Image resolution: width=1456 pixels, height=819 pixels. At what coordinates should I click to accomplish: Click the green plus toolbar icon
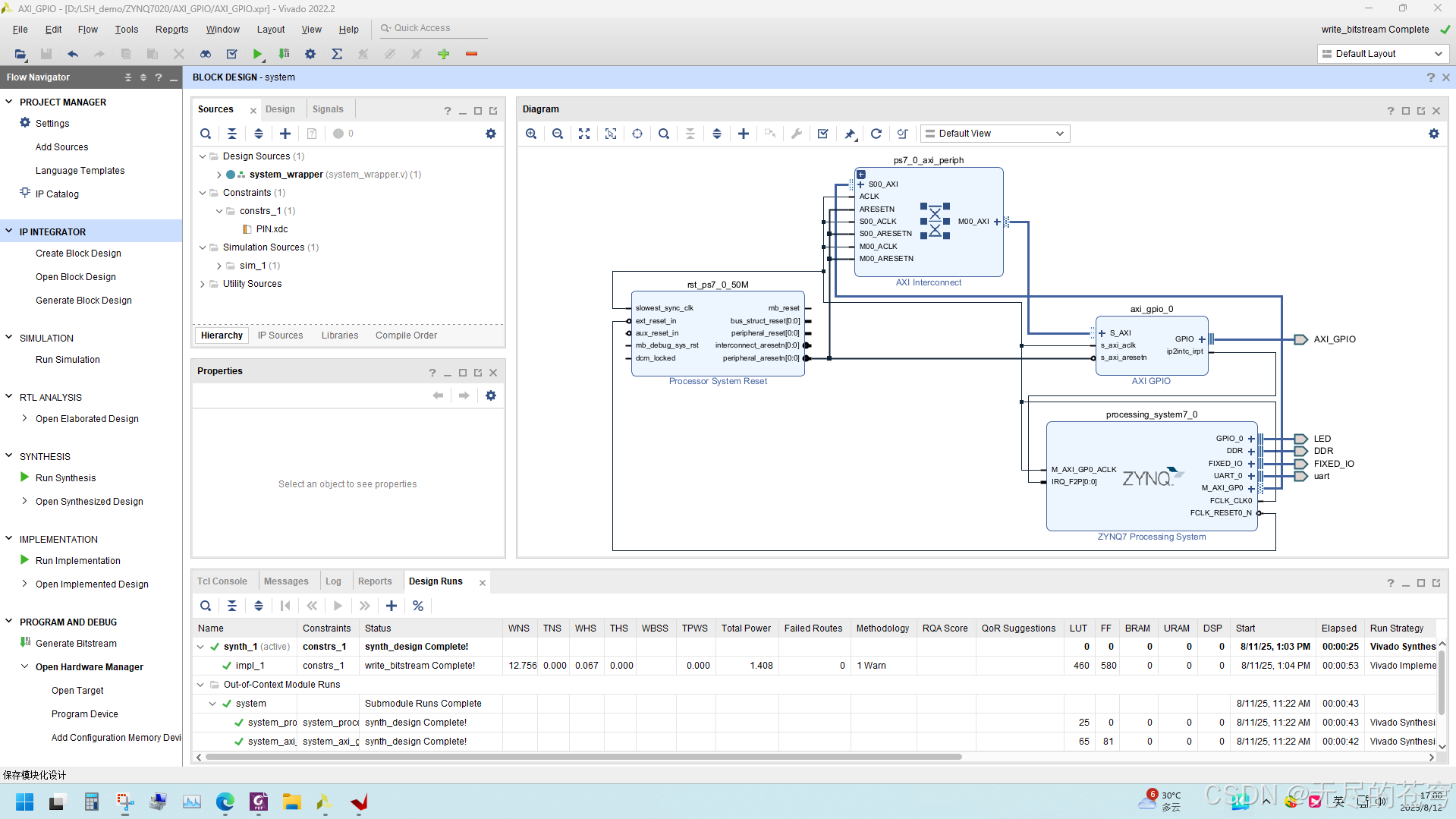(x=444, y=54)
